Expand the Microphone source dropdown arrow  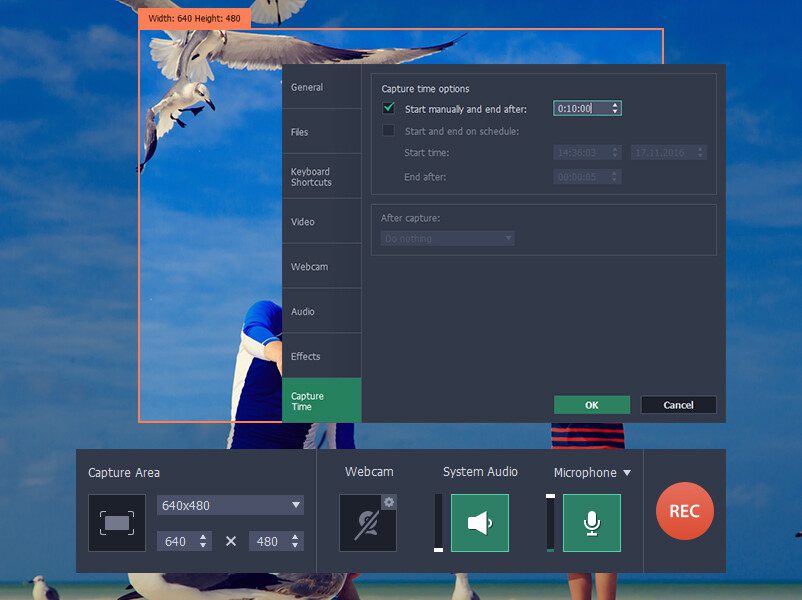pyautogui.click(x=627, y=472)
